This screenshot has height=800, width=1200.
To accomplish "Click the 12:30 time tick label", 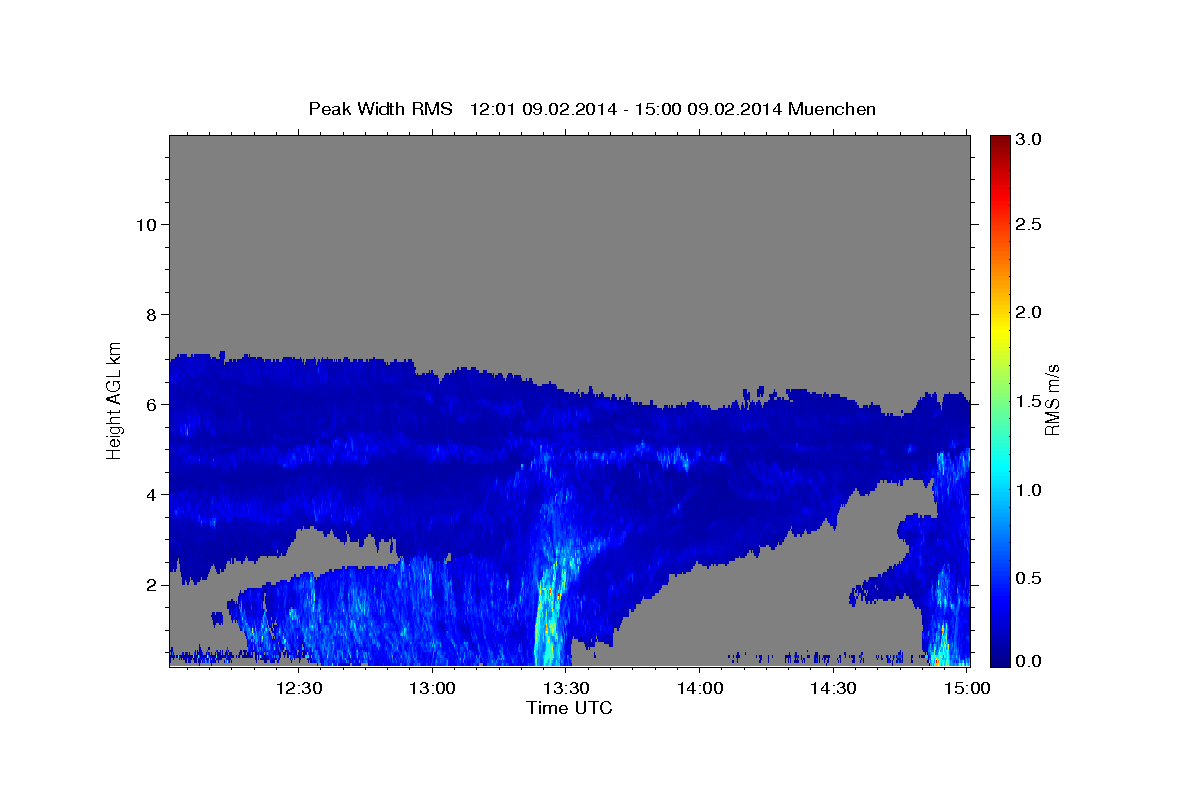I will (298, 688).
